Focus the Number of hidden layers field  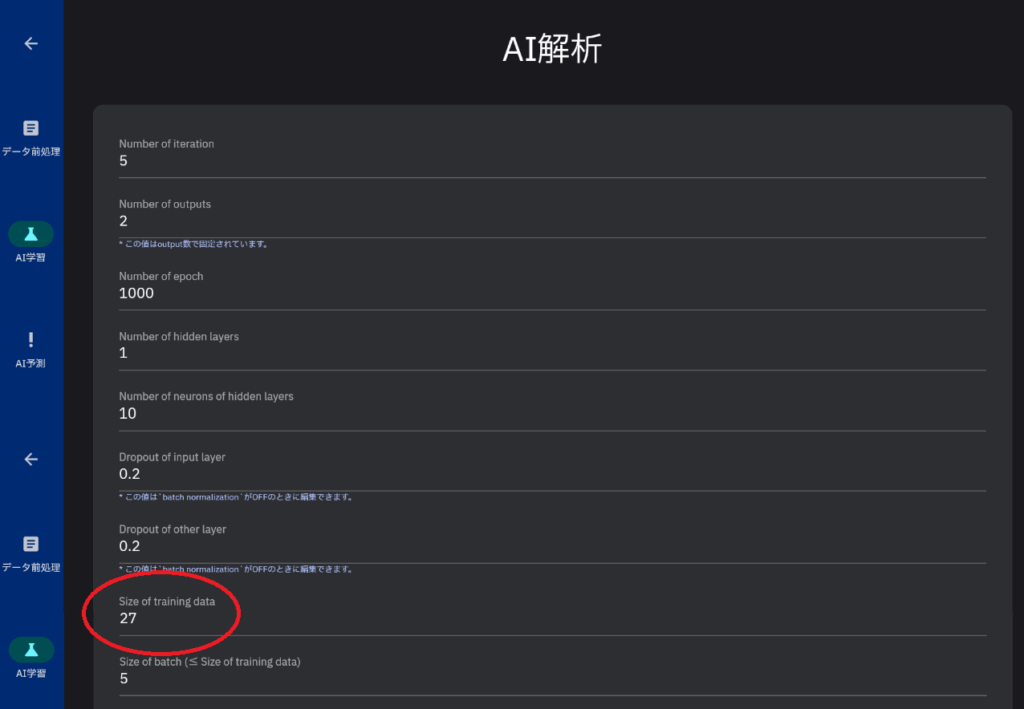coord(552,347)
